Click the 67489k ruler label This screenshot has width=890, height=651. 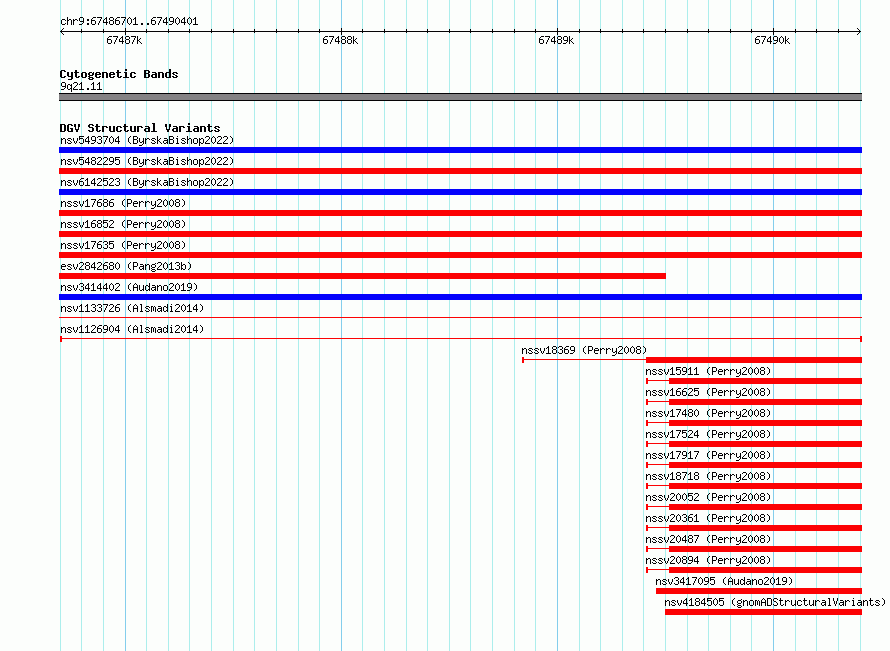point(556,40)
